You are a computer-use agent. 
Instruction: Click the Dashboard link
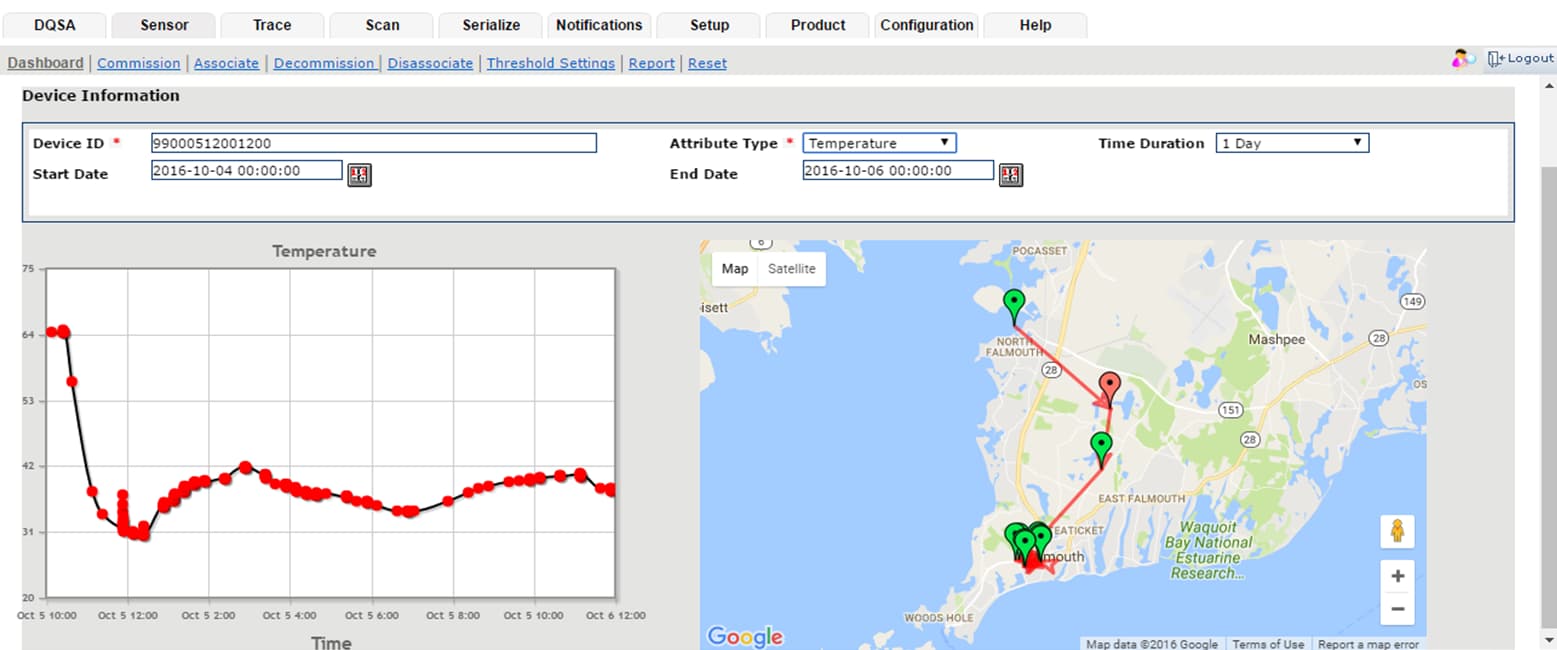(x=46, y=63)
